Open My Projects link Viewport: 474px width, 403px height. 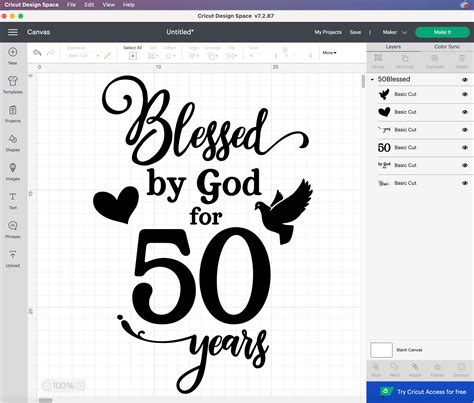pyautogui.click(x=328, y=32)
